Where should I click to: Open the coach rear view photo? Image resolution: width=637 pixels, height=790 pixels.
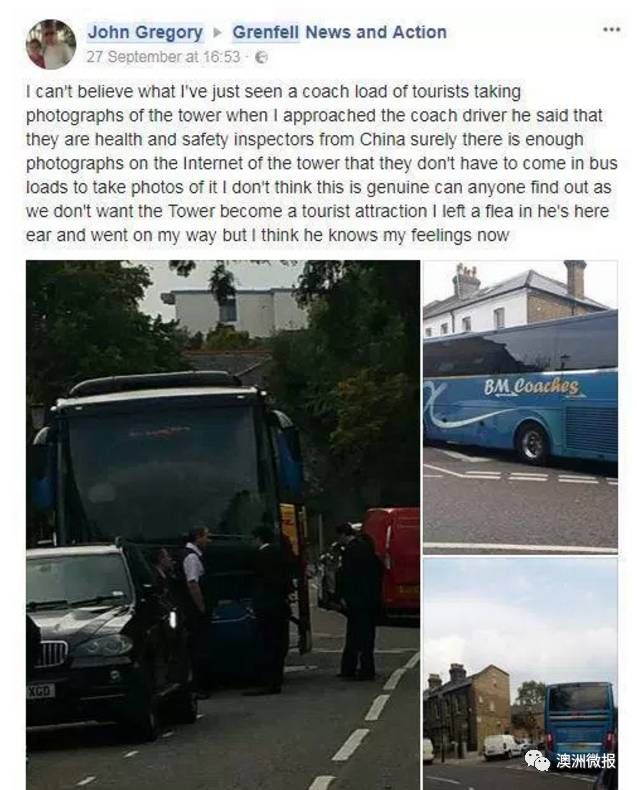[520, 674]
